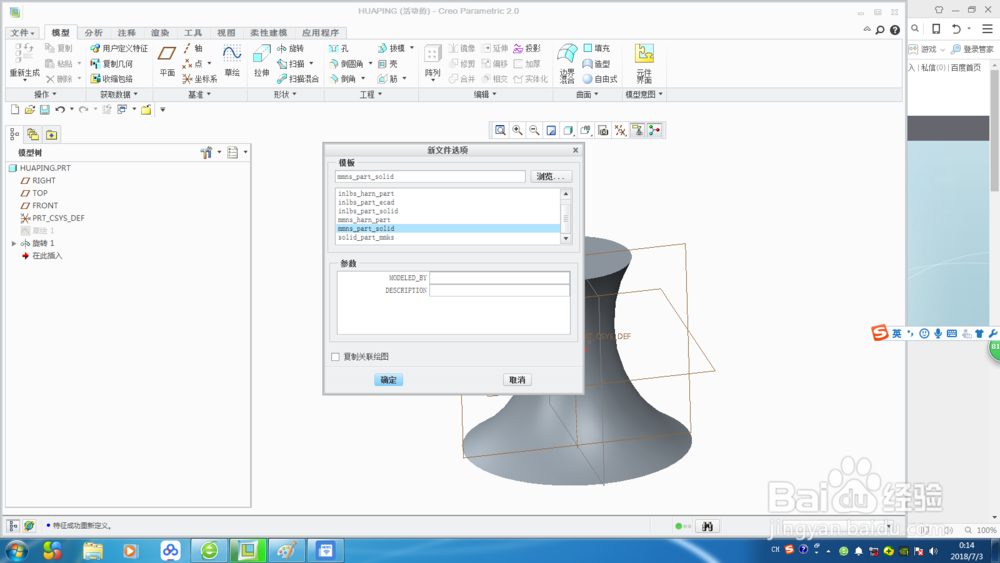This screenshot has height=563, width=1000.
Task: Toggle spin center display icon
Action: click(654, 130)
